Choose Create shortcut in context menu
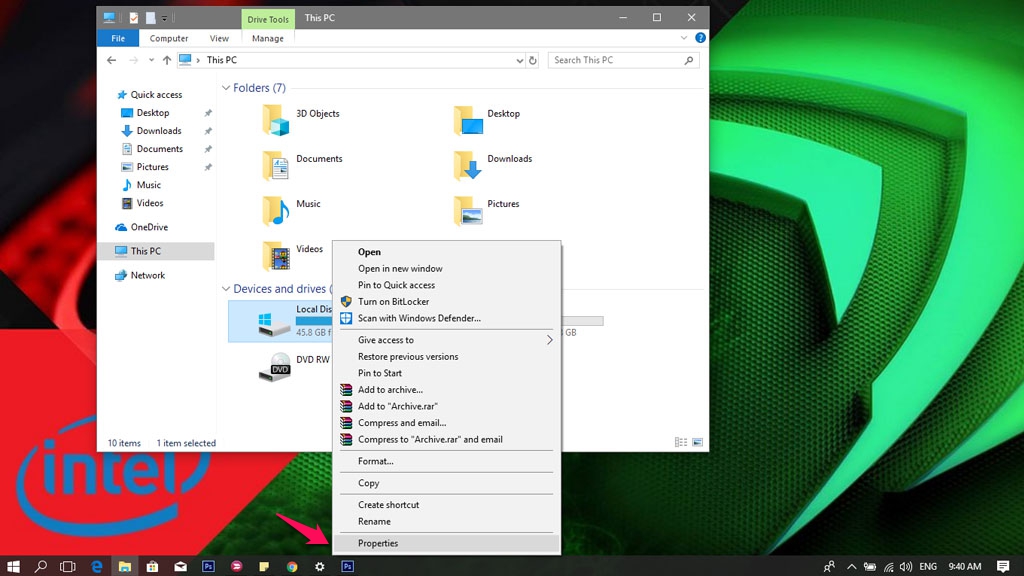This screenshot has width=1024, height=576. 447,504
